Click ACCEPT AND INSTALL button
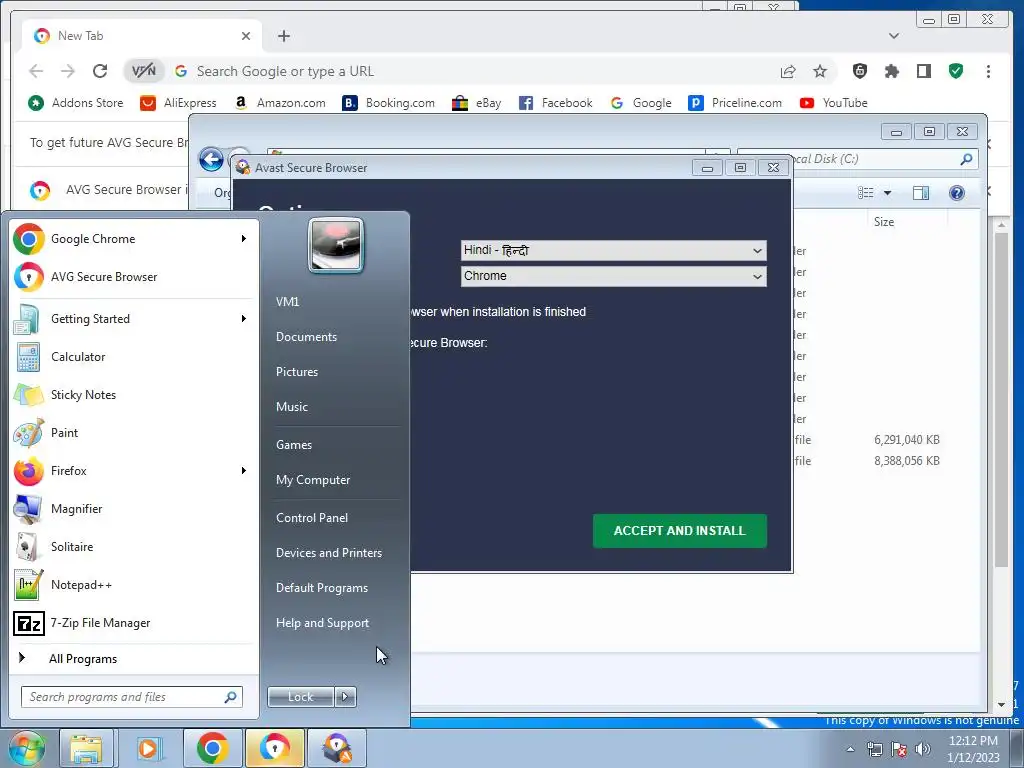 [679, 530]
